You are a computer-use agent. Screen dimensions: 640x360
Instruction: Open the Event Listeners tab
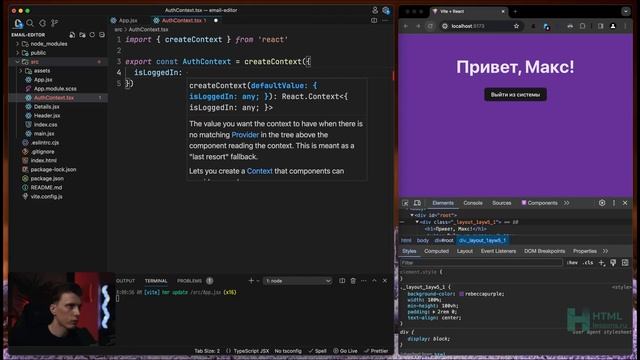[498, 251]
